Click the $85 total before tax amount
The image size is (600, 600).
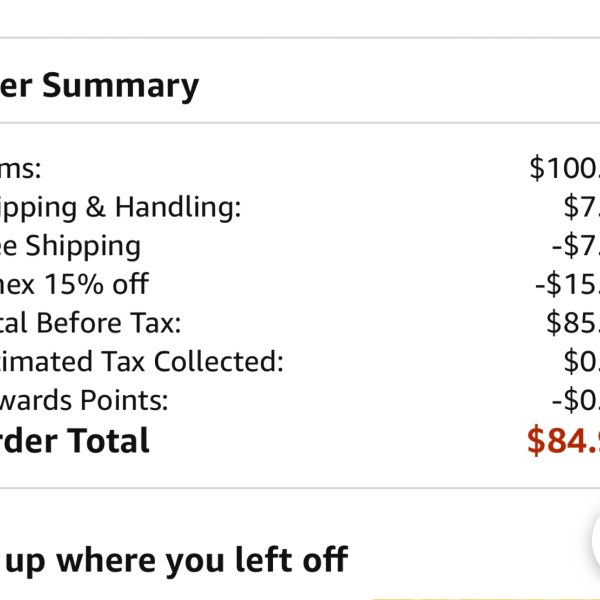coord(573,323)
